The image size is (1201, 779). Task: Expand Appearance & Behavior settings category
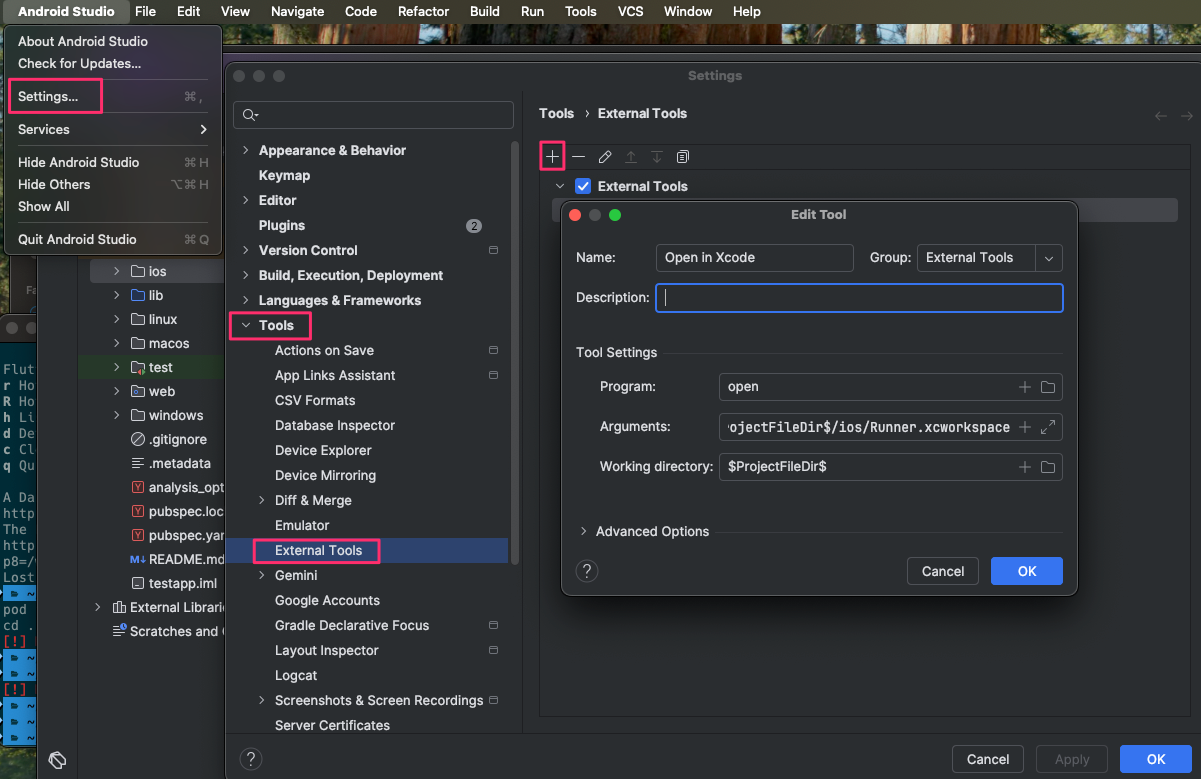[x=246, y=151]
